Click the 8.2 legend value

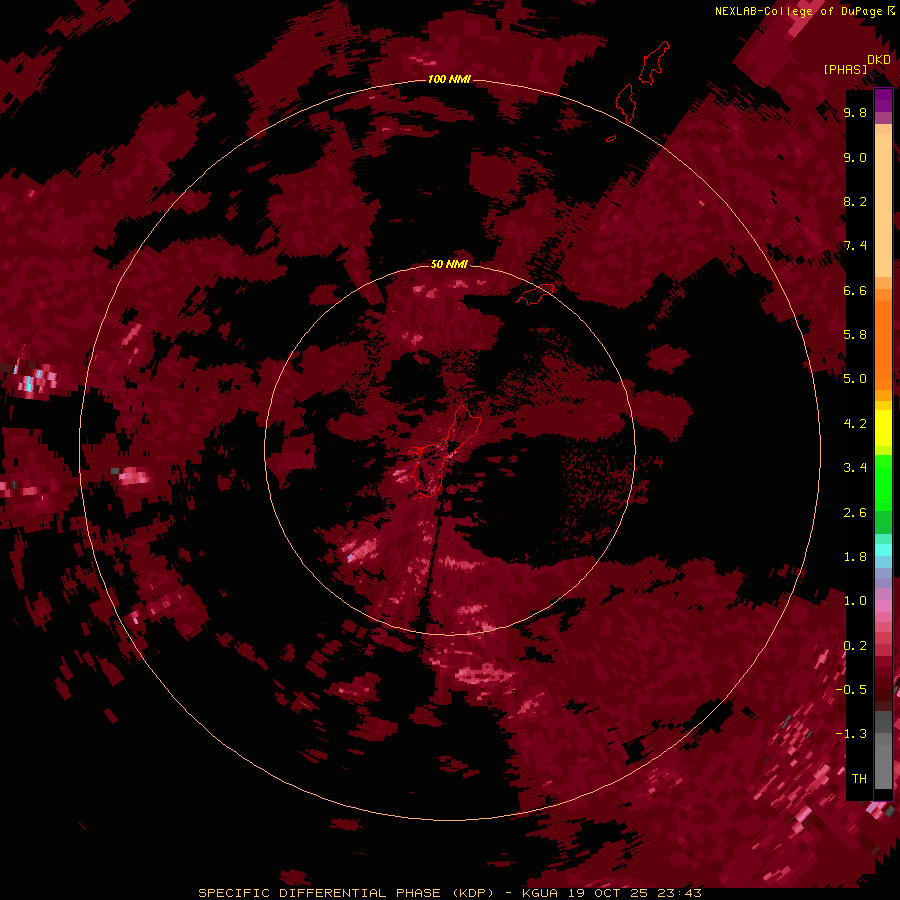(x=855, y=201)
